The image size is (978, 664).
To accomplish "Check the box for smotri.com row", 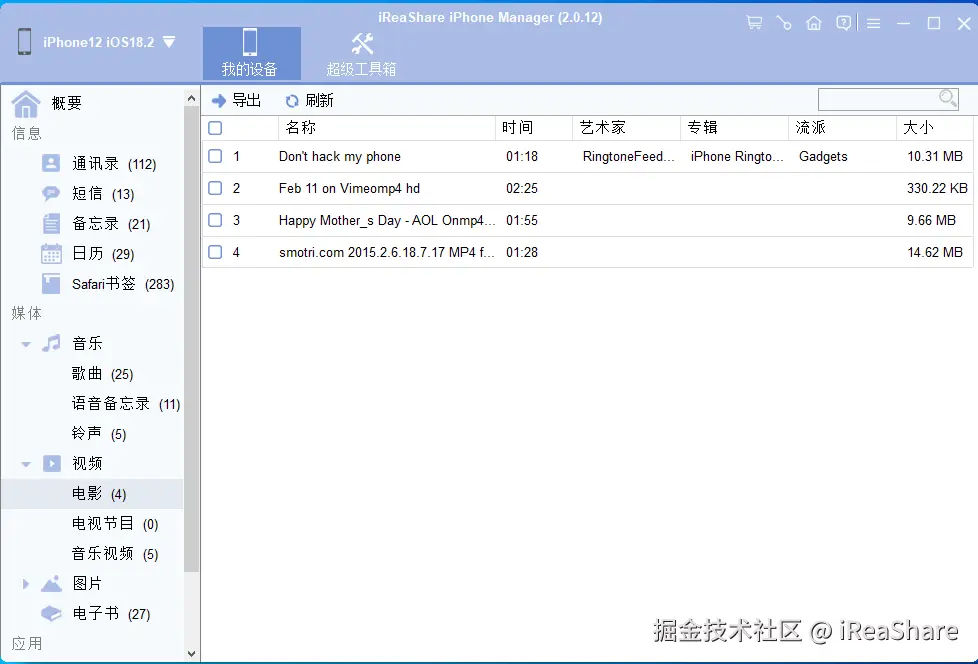I will (215, 252).
